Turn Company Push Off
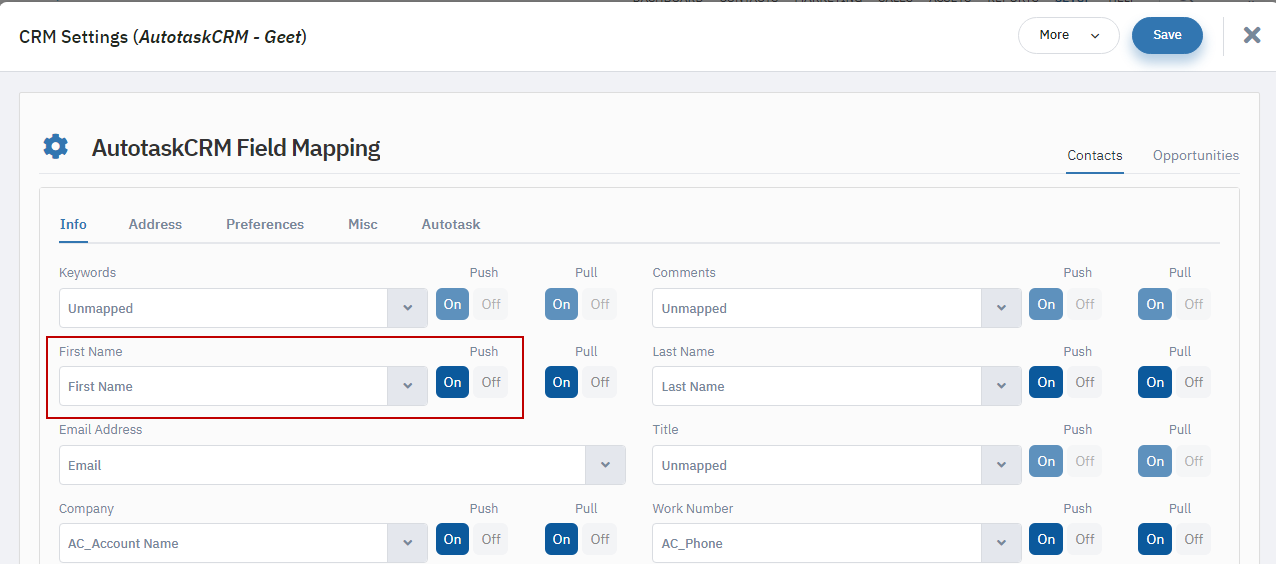 click(x=491, y=539)
